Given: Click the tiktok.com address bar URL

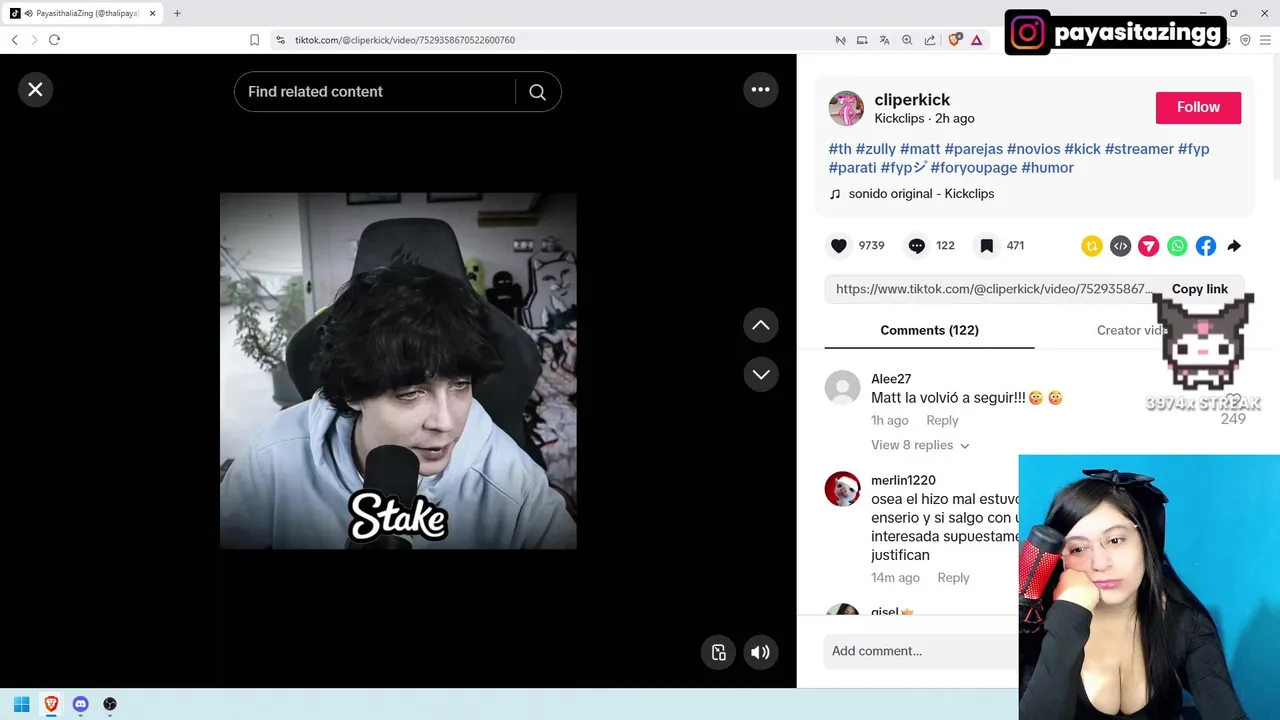Looking at the screenshot, I should tap(405, 40).
